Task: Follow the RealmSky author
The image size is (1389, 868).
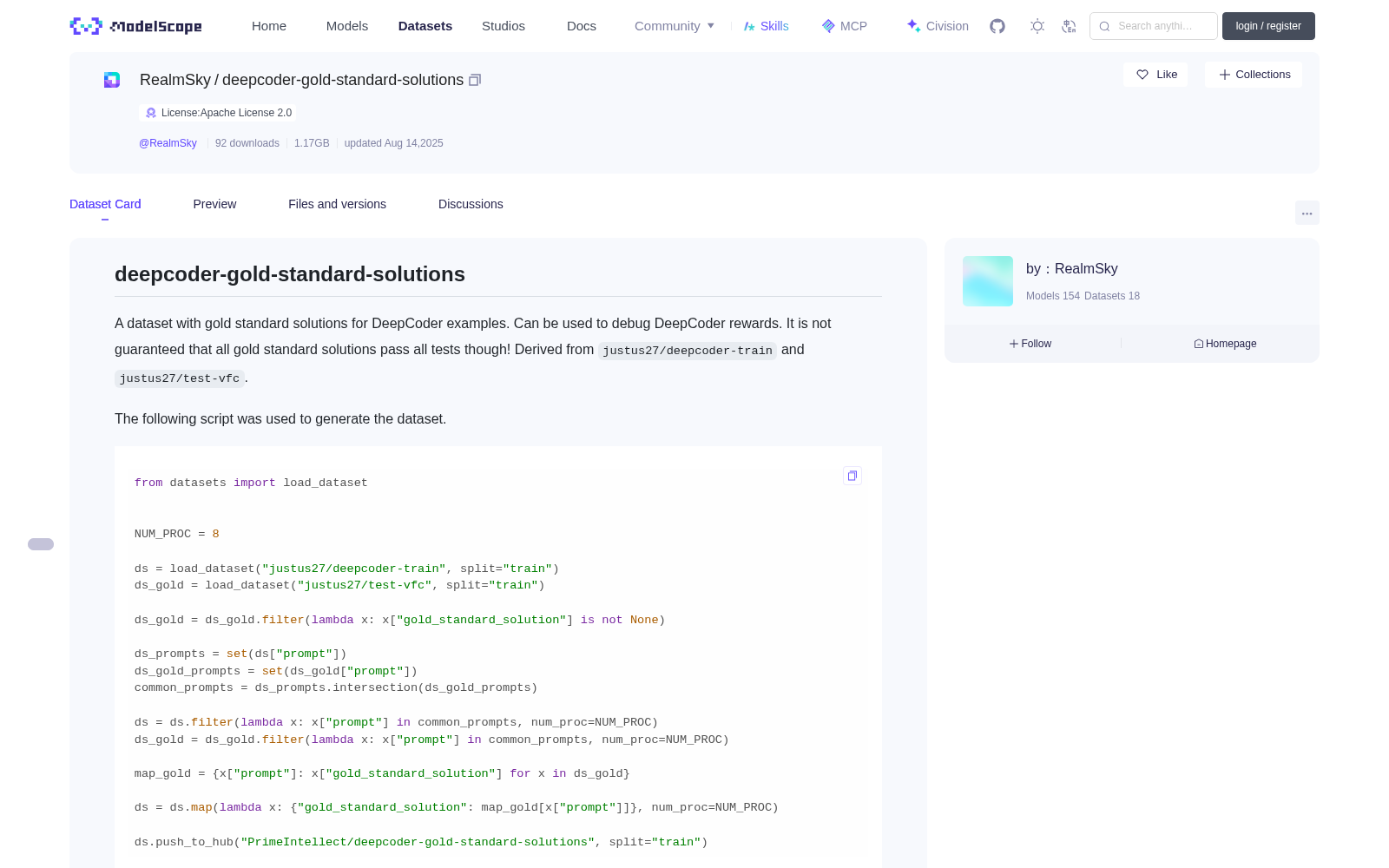Action: 1030,344
